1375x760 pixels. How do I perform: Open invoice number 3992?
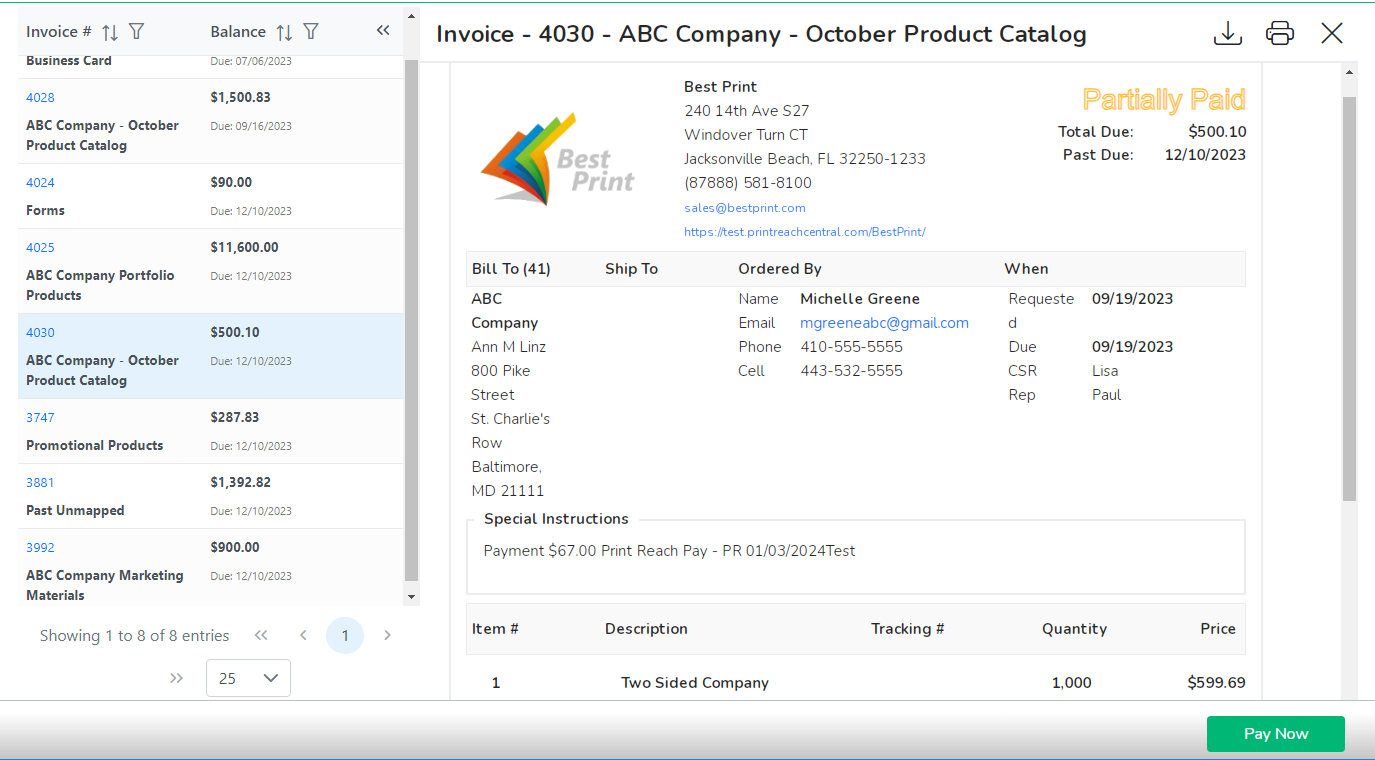[40, 547]
